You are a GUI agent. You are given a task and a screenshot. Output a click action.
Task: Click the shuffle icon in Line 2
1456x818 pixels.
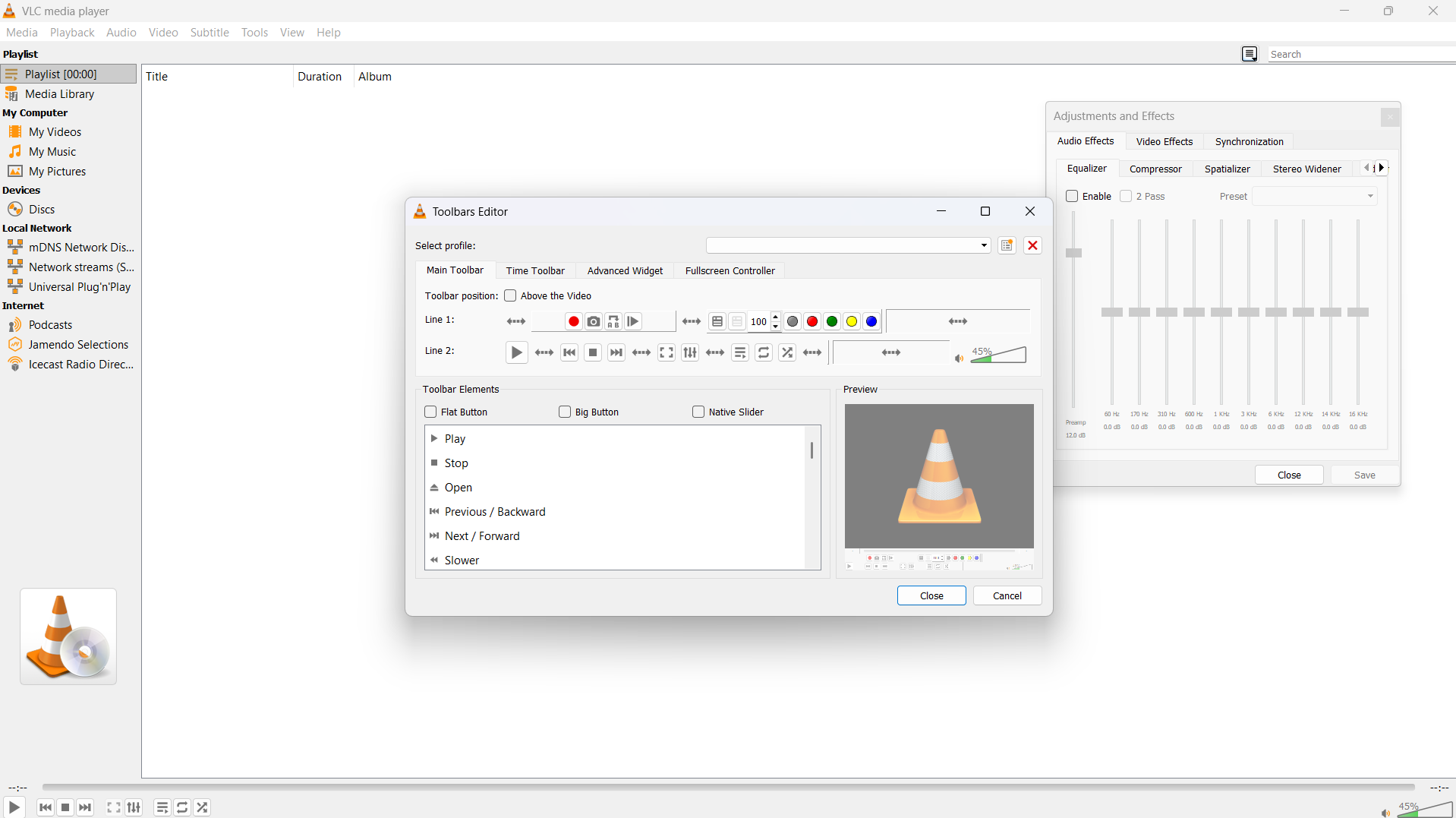coord(787,353)
